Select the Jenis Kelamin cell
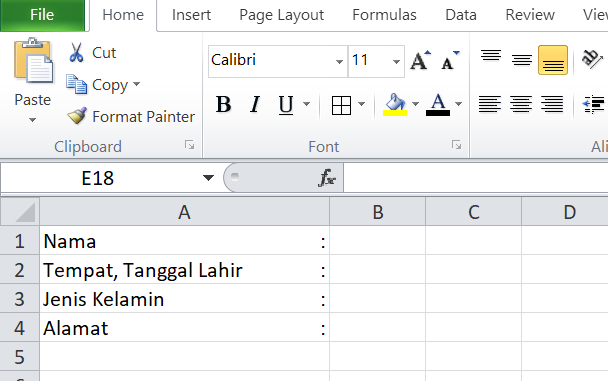The width and height of the screenshot is (608, 381). click(185, 298)
